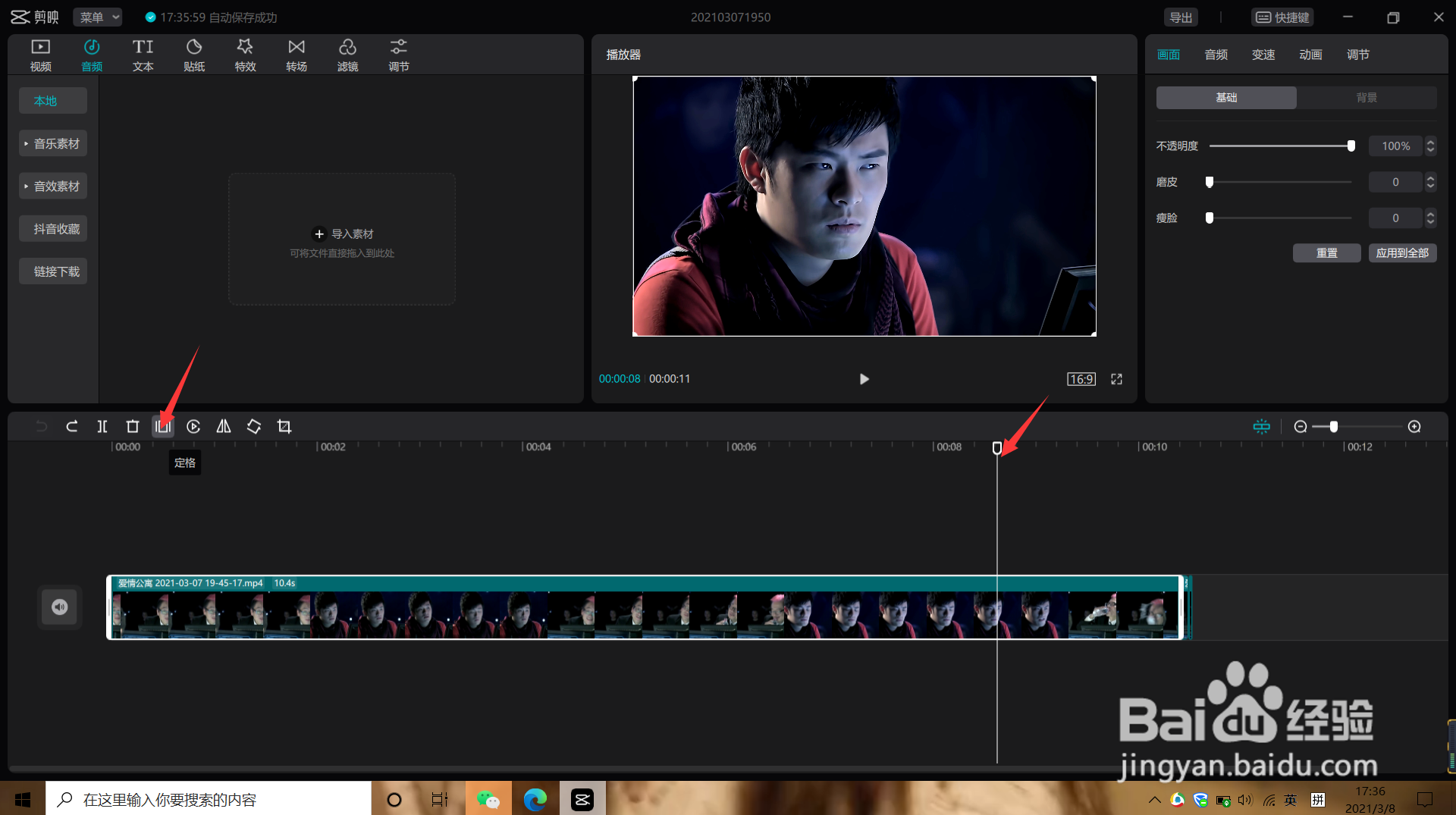Image resolution: width=1456 pixels, height=815 pixels.
Task: Open the 文本 text tool
Action: point(143,55)
